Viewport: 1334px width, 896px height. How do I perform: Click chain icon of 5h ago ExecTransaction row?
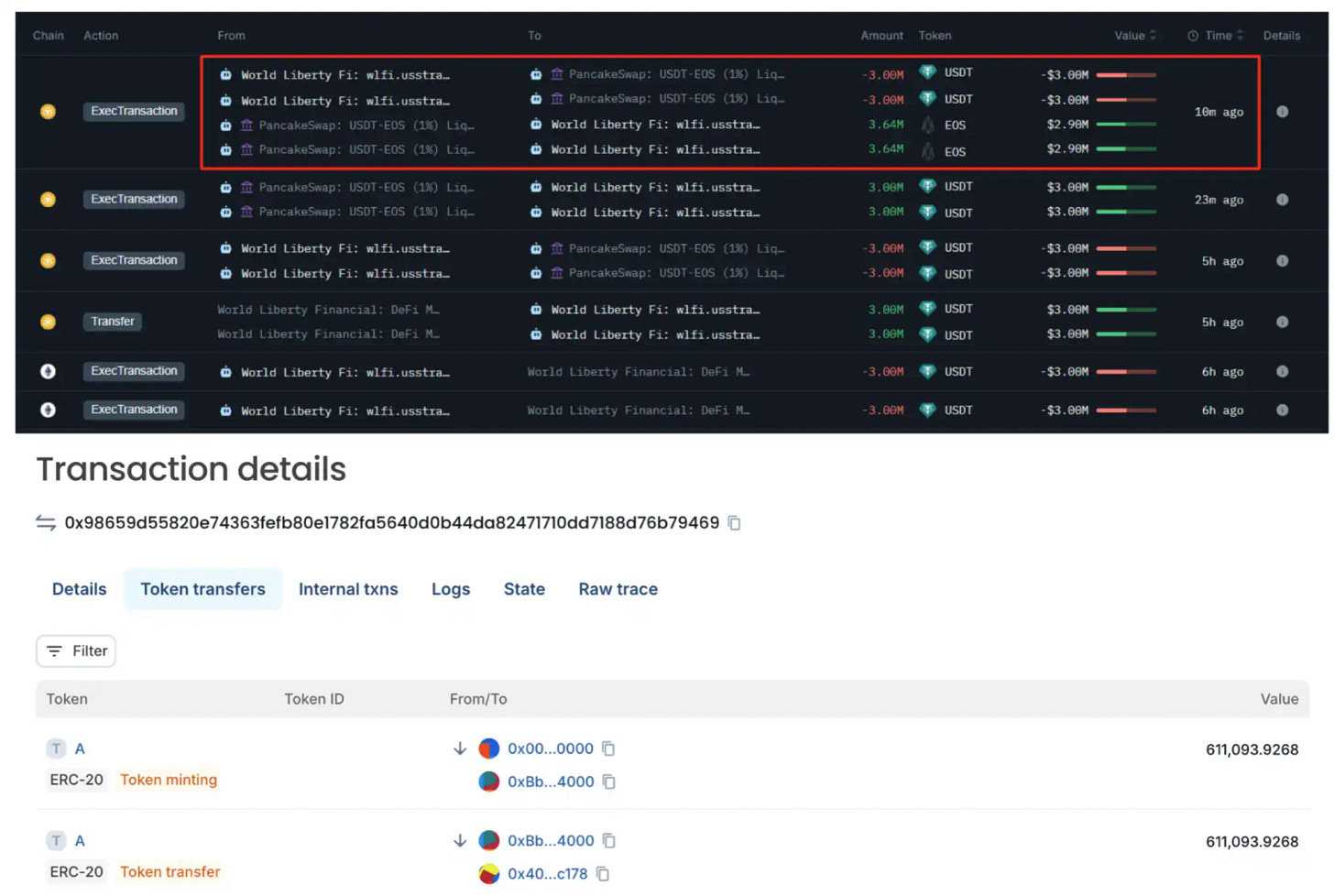49,261
